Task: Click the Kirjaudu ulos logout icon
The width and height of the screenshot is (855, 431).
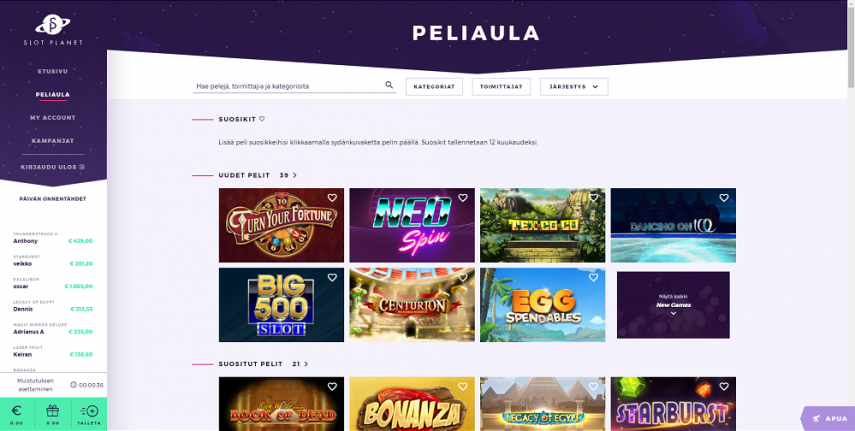Action: [82, 167]
